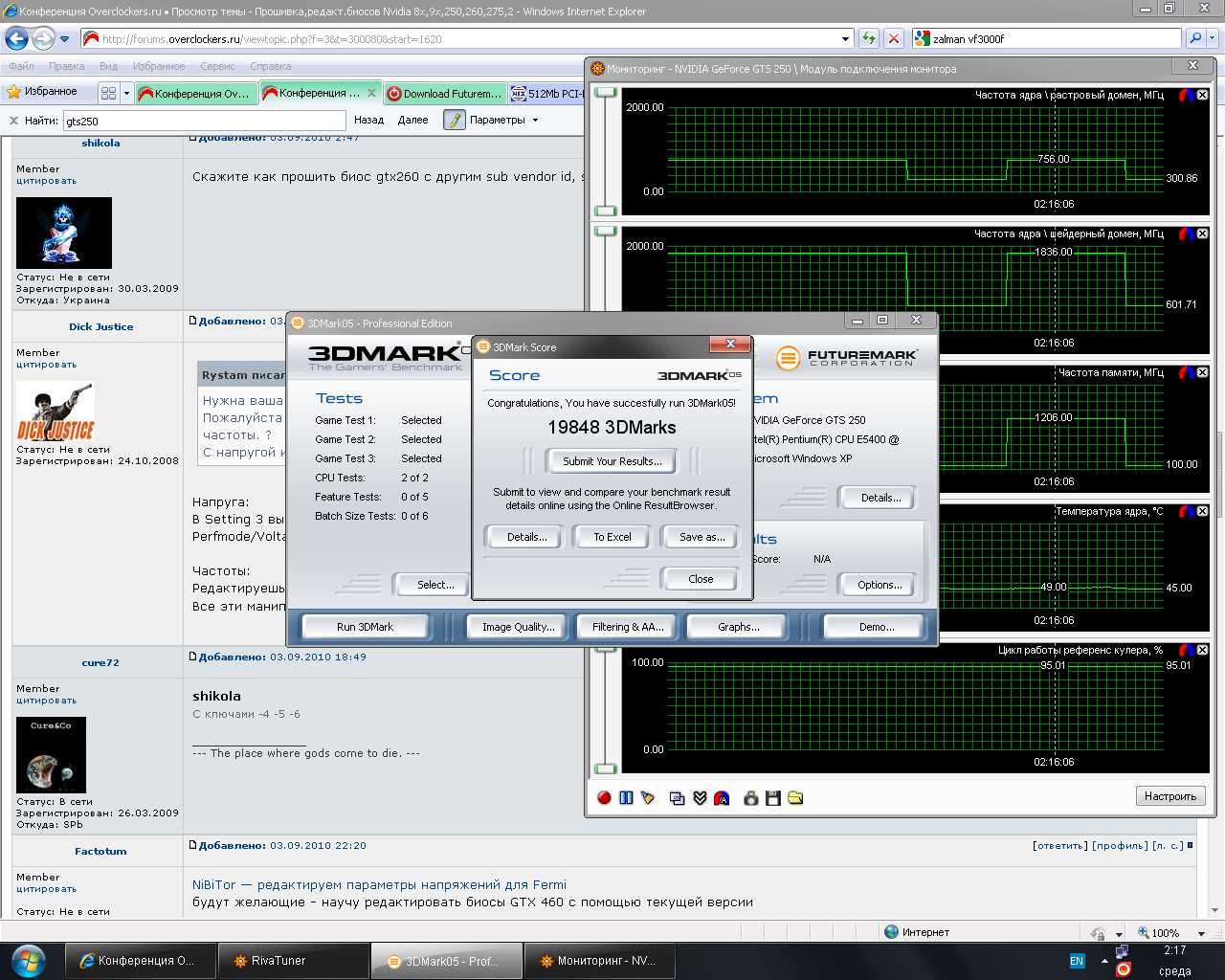Close the raster domain core clock graph with X

1202,95
